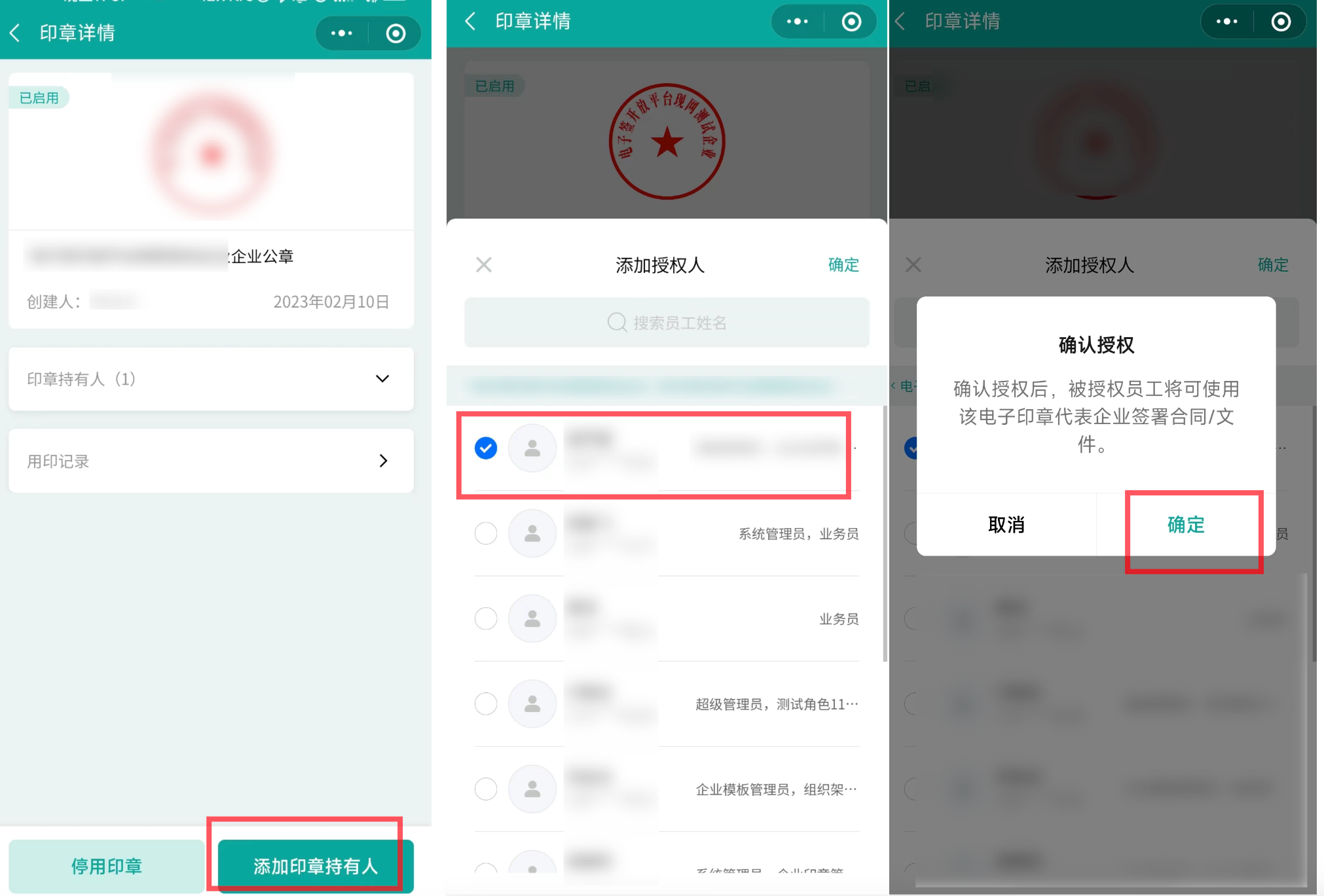Click the search magnifier icon in 添加授权人

click(x=616, y=322)
